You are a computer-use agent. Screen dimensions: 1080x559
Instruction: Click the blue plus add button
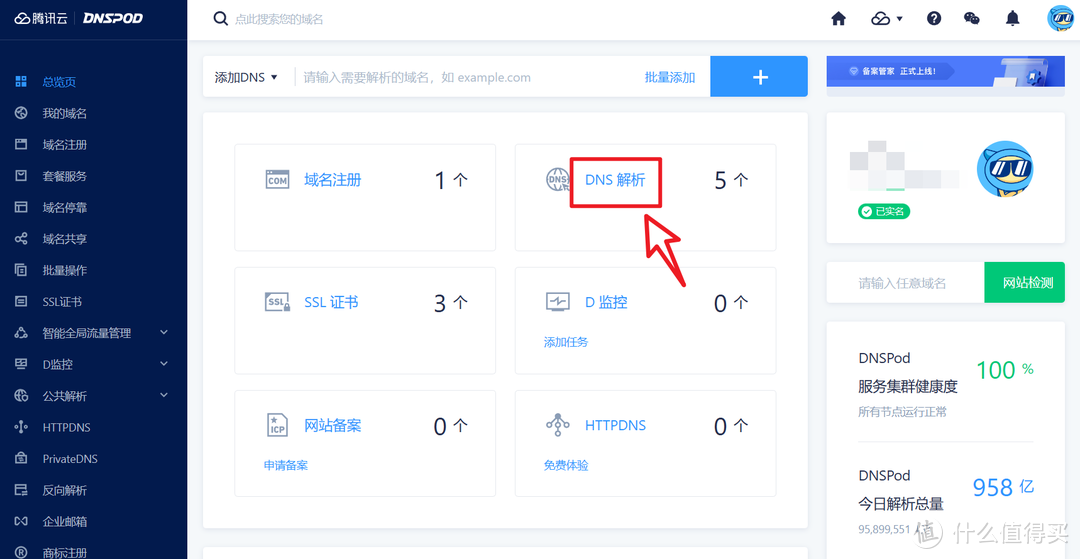[x=758, y=77]
